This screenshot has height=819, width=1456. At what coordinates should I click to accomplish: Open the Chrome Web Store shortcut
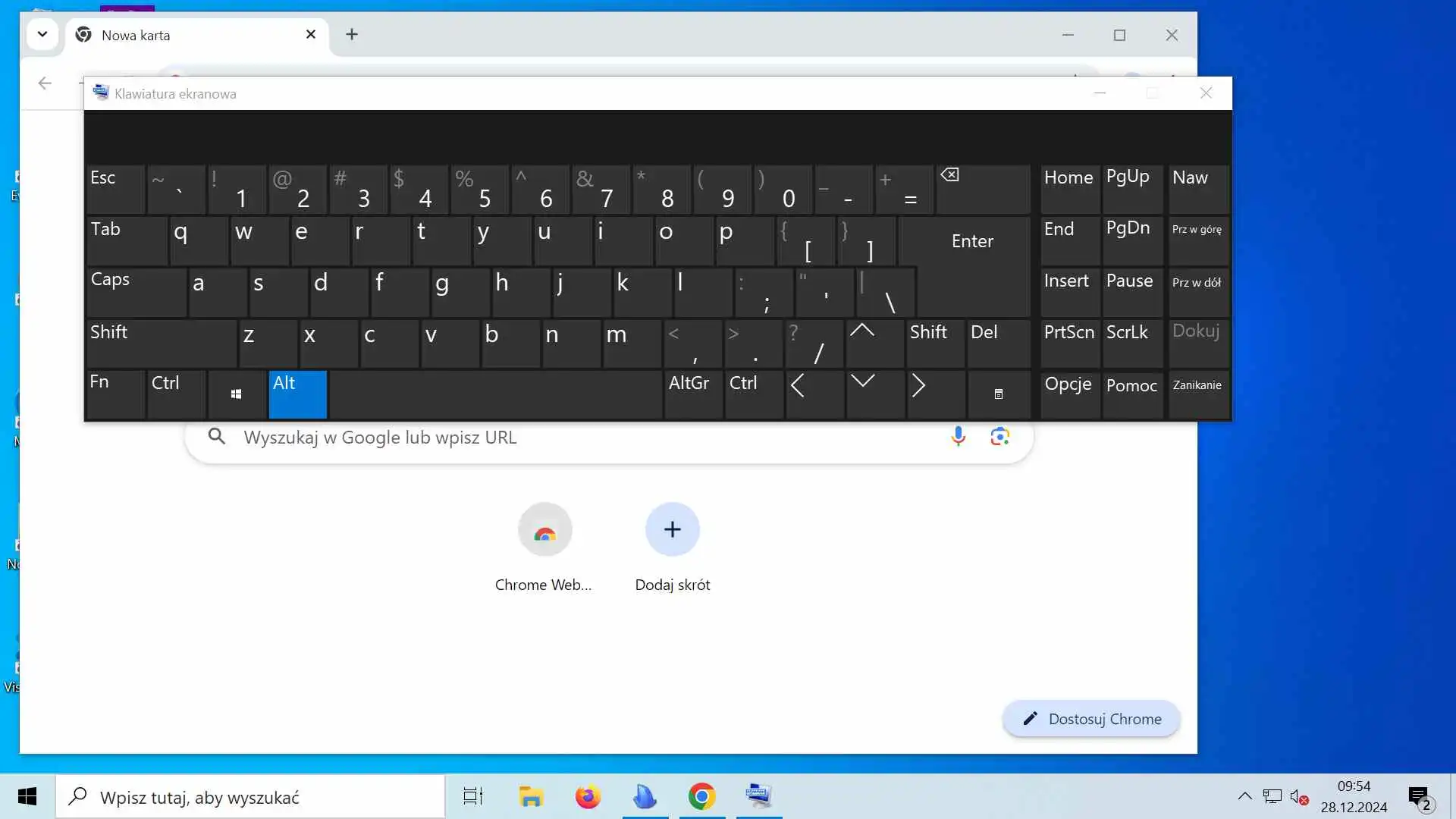(x=544, y=530)
